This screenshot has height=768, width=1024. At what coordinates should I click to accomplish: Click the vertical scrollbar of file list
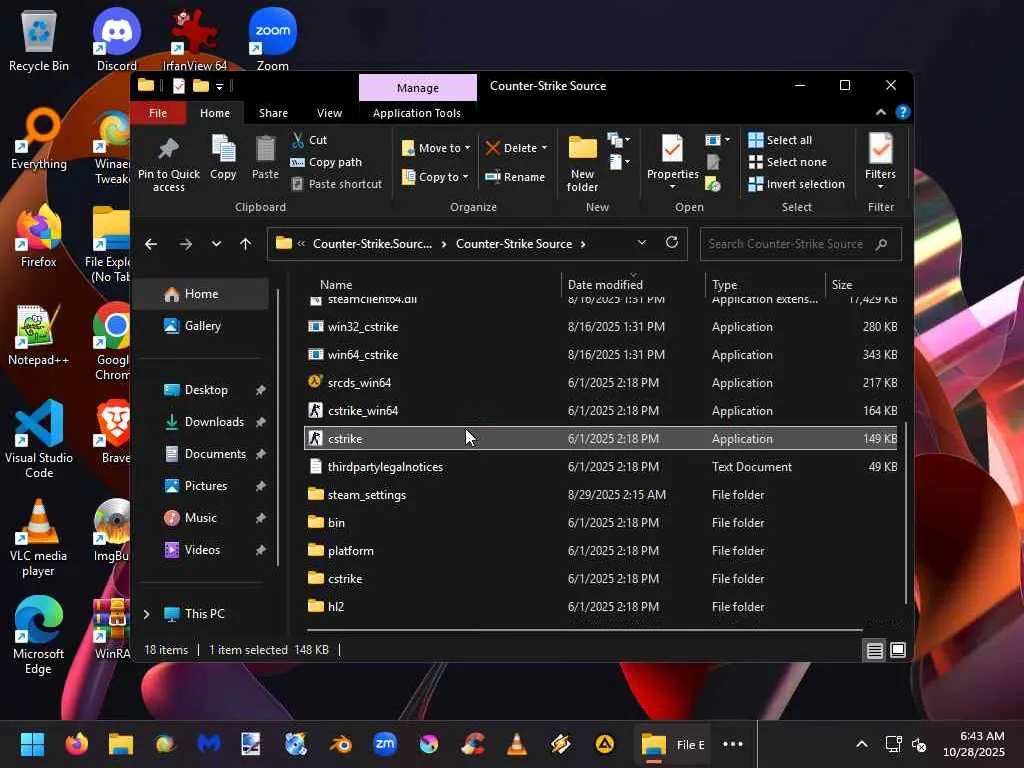click(x=906, y=513)
